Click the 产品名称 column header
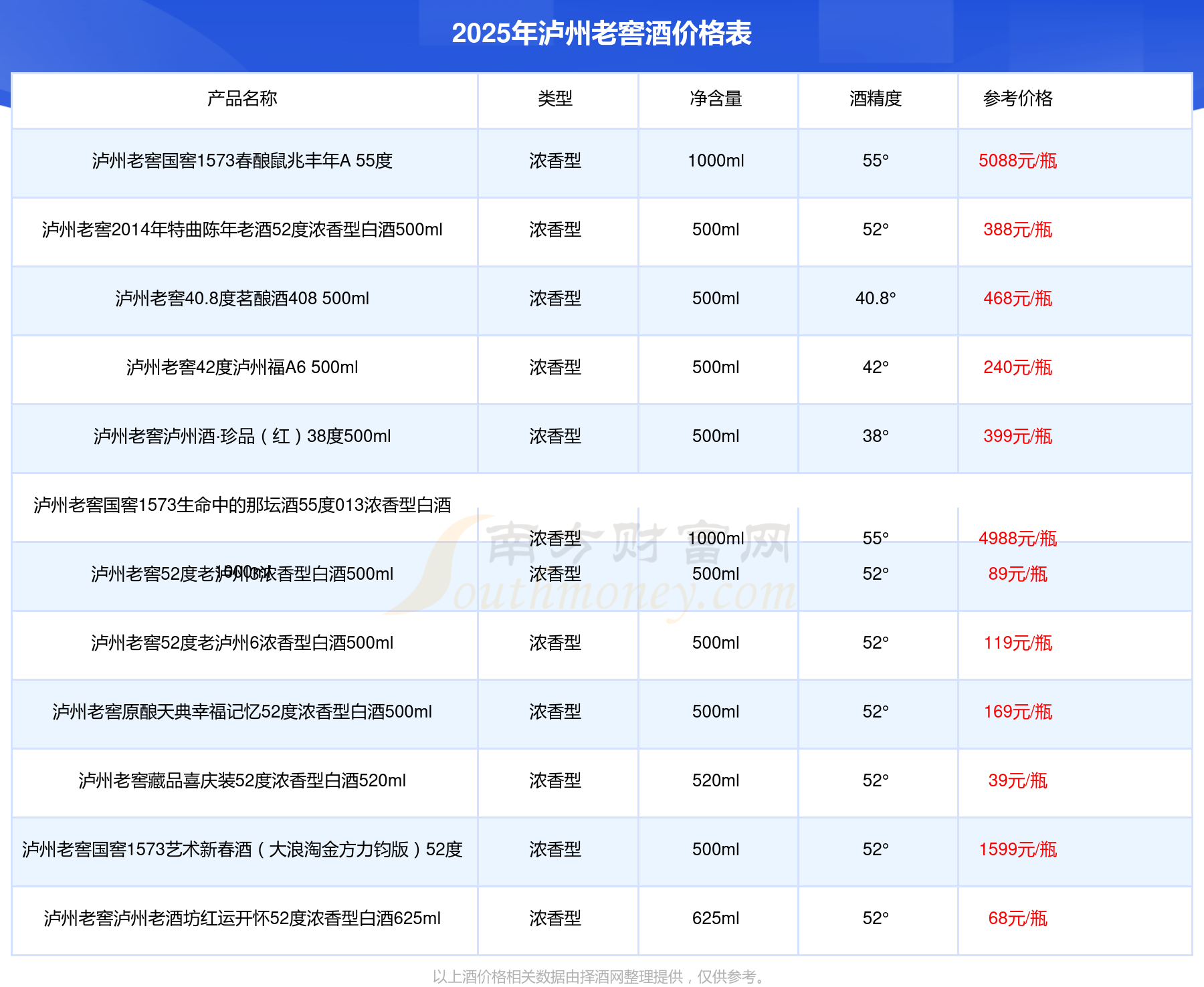This screenshot has height=987, width=1204. (242, 99)
